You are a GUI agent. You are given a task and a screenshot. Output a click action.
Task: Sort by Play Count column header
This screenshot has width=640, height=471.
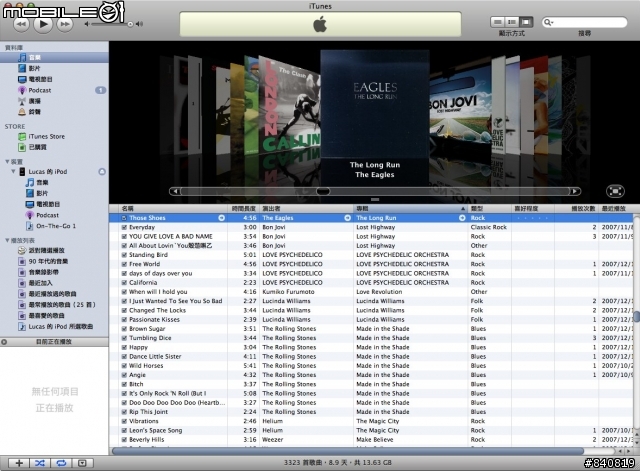click(576, 209)
